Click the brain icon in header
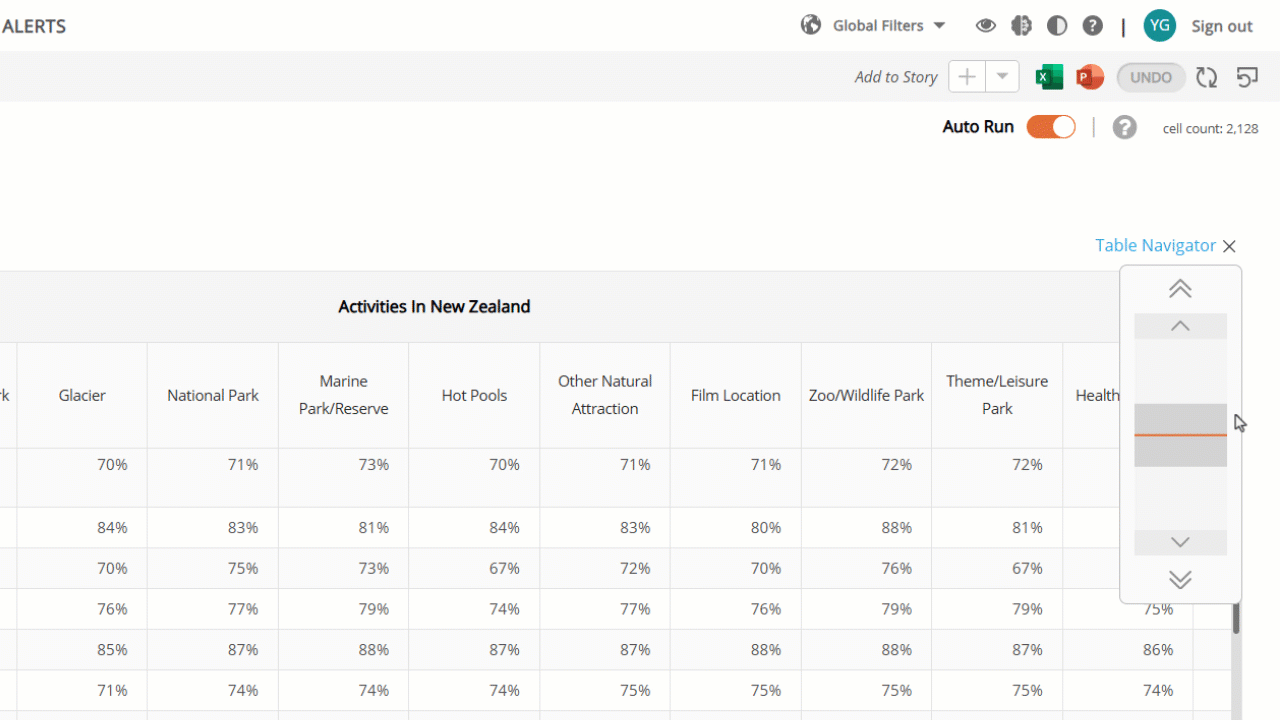Viewport: 1280px width, 720px height. [x=1021, y=26]
